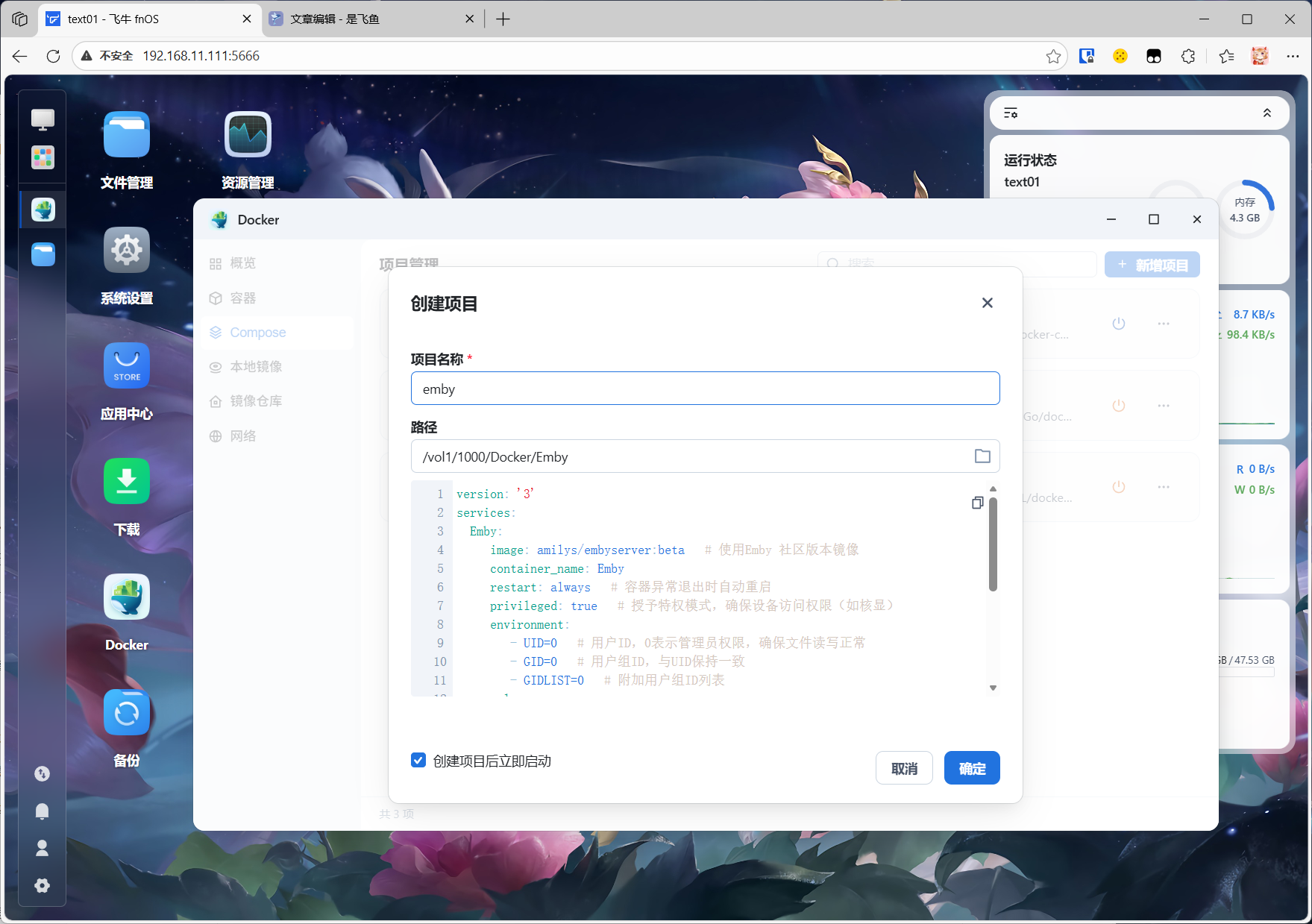Open the 下载 app icon

pyautogui.click(x=127, y=482)
